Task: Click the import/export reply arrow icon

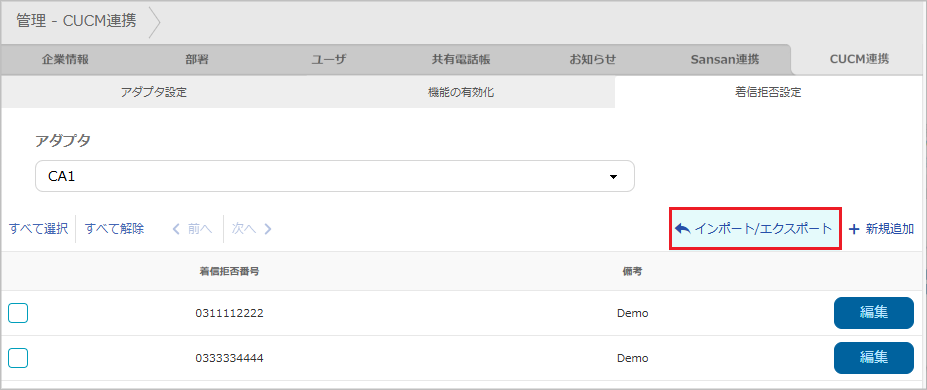Action: point(683,229)
